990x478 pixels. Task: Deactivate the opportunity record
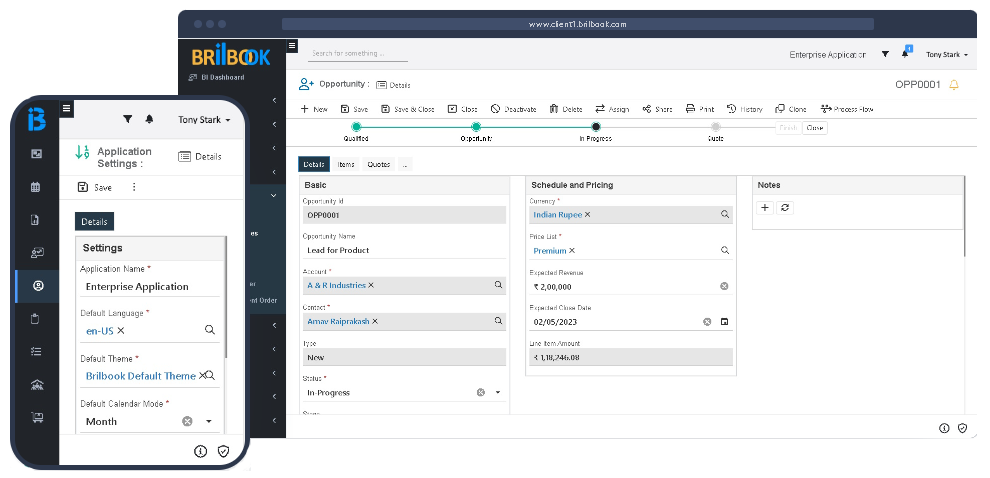[513, 109]
